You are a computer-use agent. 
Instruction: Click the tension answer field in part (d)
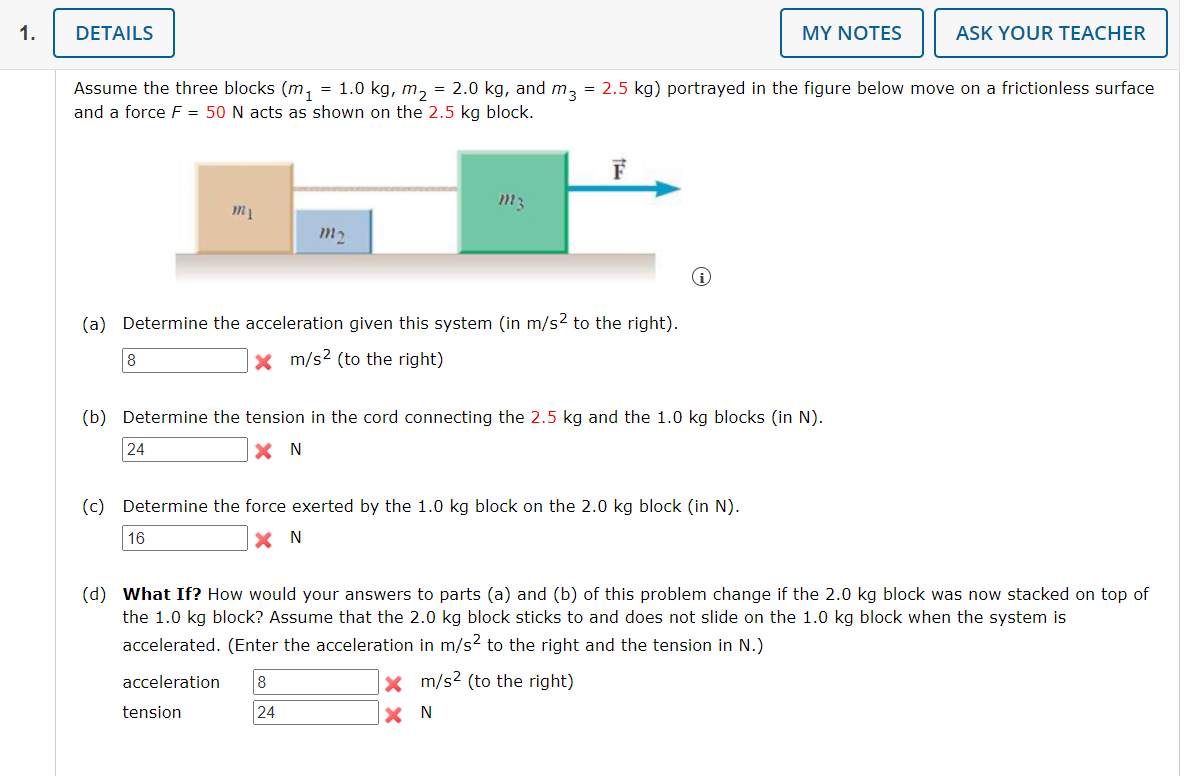(315, 713)
